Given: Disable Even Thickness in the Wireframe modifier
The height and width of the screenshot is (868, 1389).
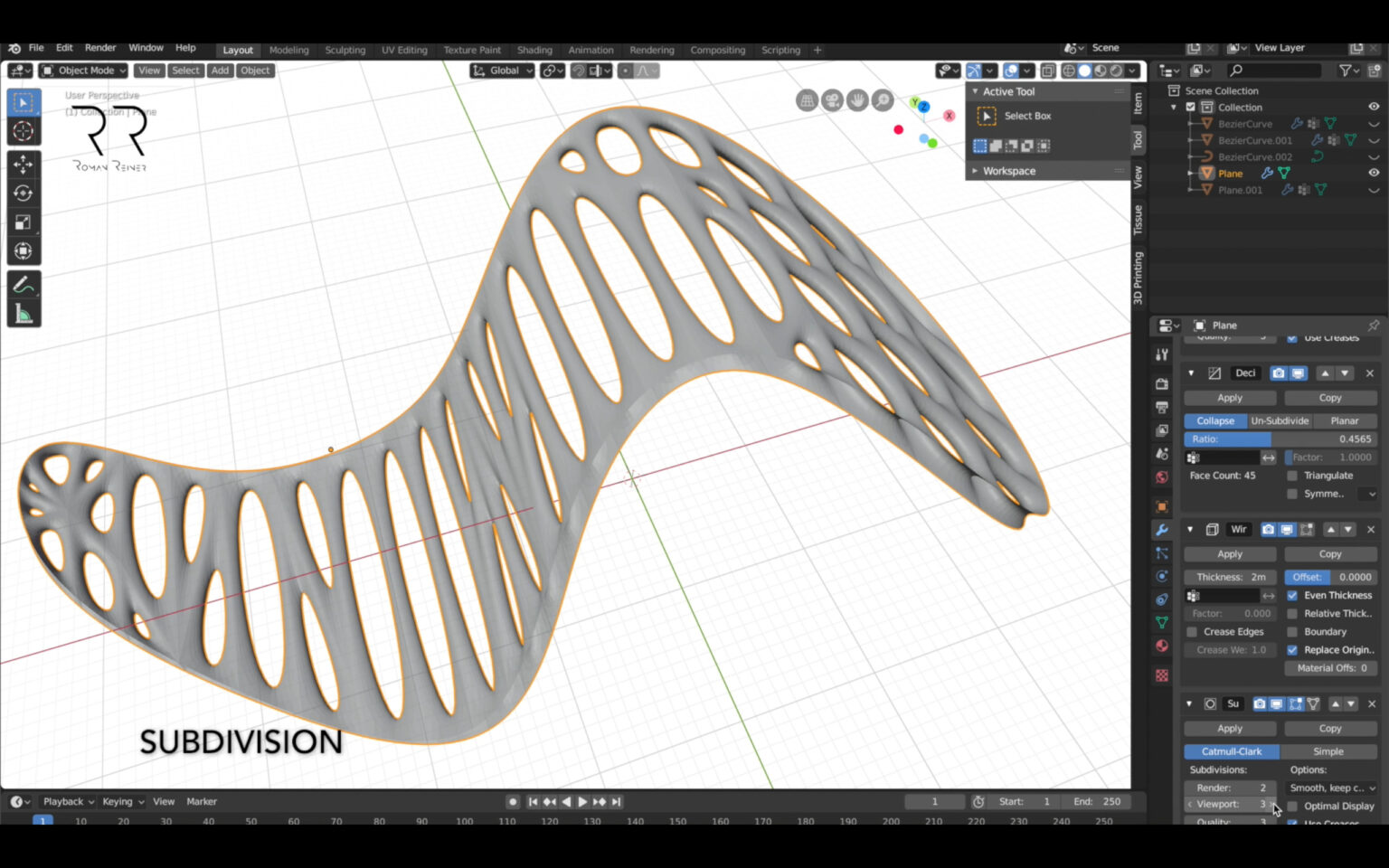Looking at the screenshot, I should pyautogui.click(x=1292, y=595).
